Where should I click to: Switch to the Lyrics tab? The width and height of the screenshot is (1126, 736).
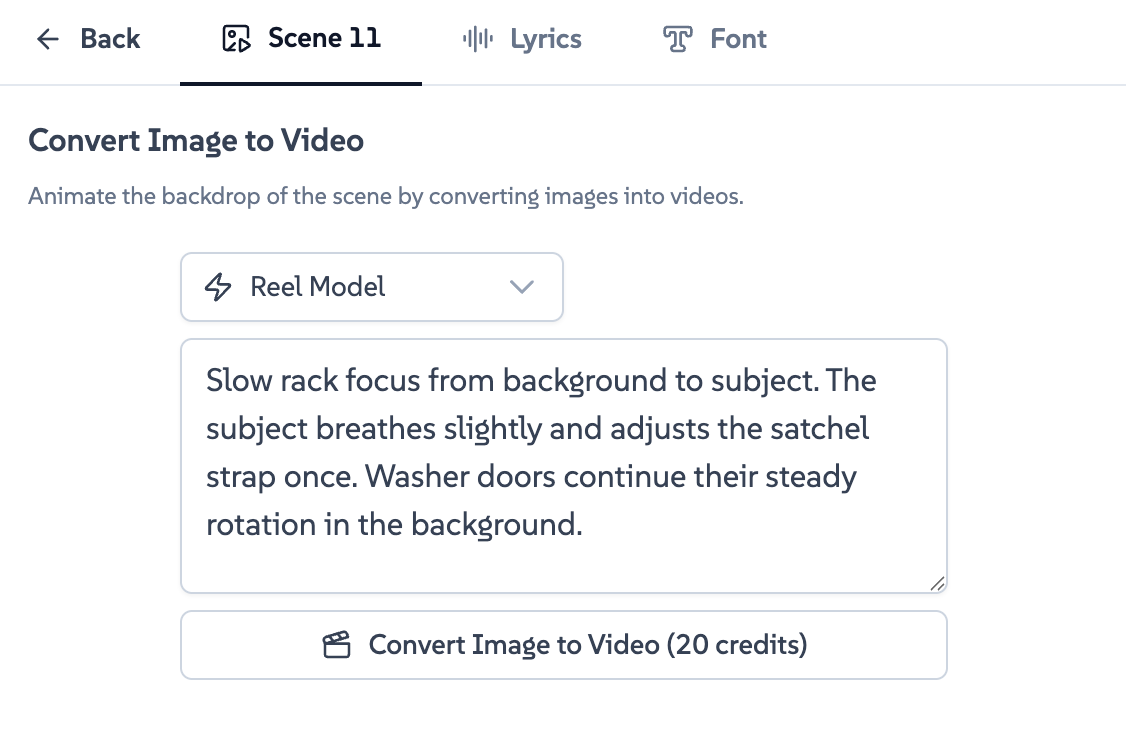(545, 39)
